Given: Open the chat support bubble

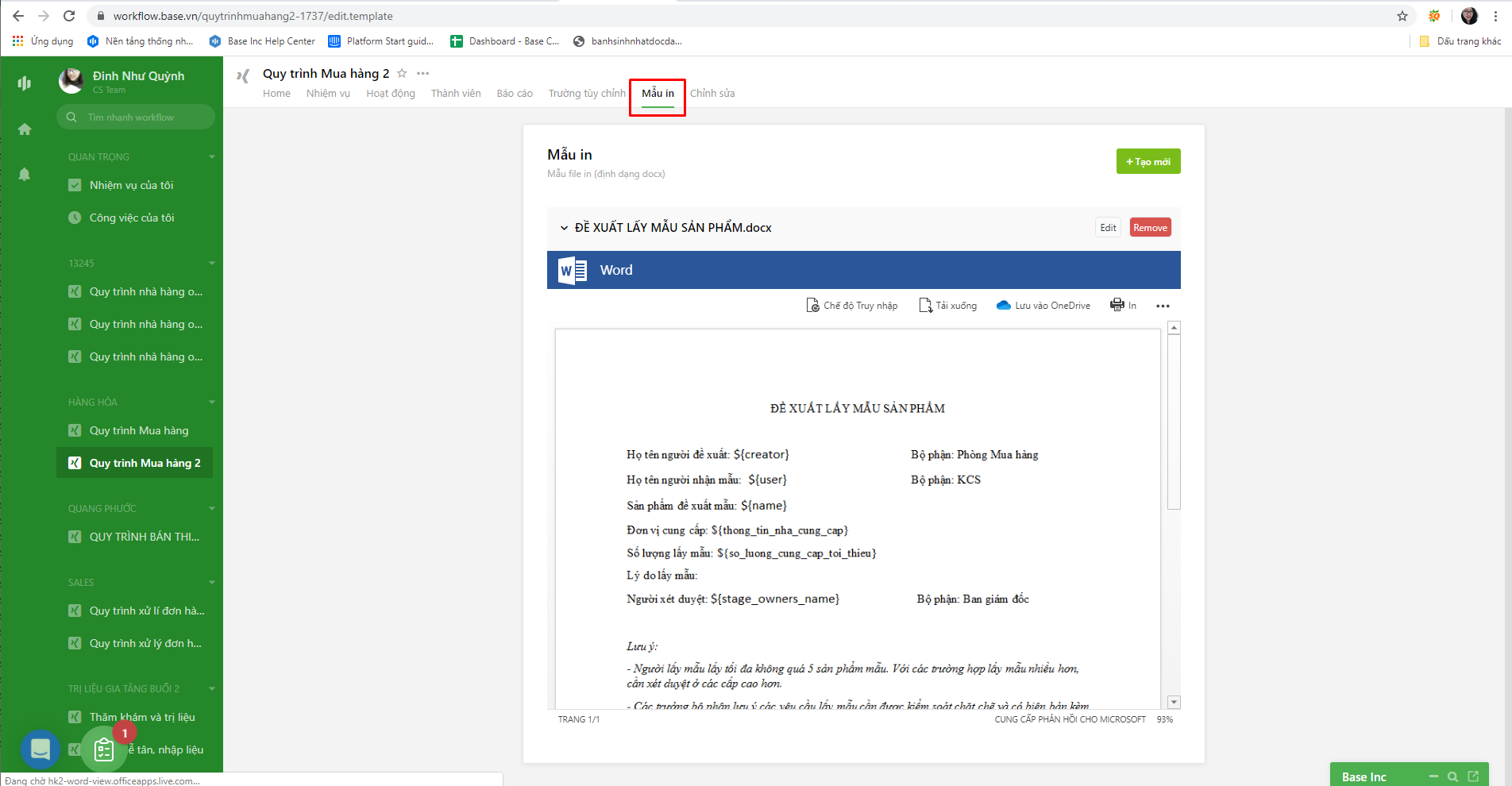Looking at the screenshot, I should pyautogui.click(x=40, y=749).
